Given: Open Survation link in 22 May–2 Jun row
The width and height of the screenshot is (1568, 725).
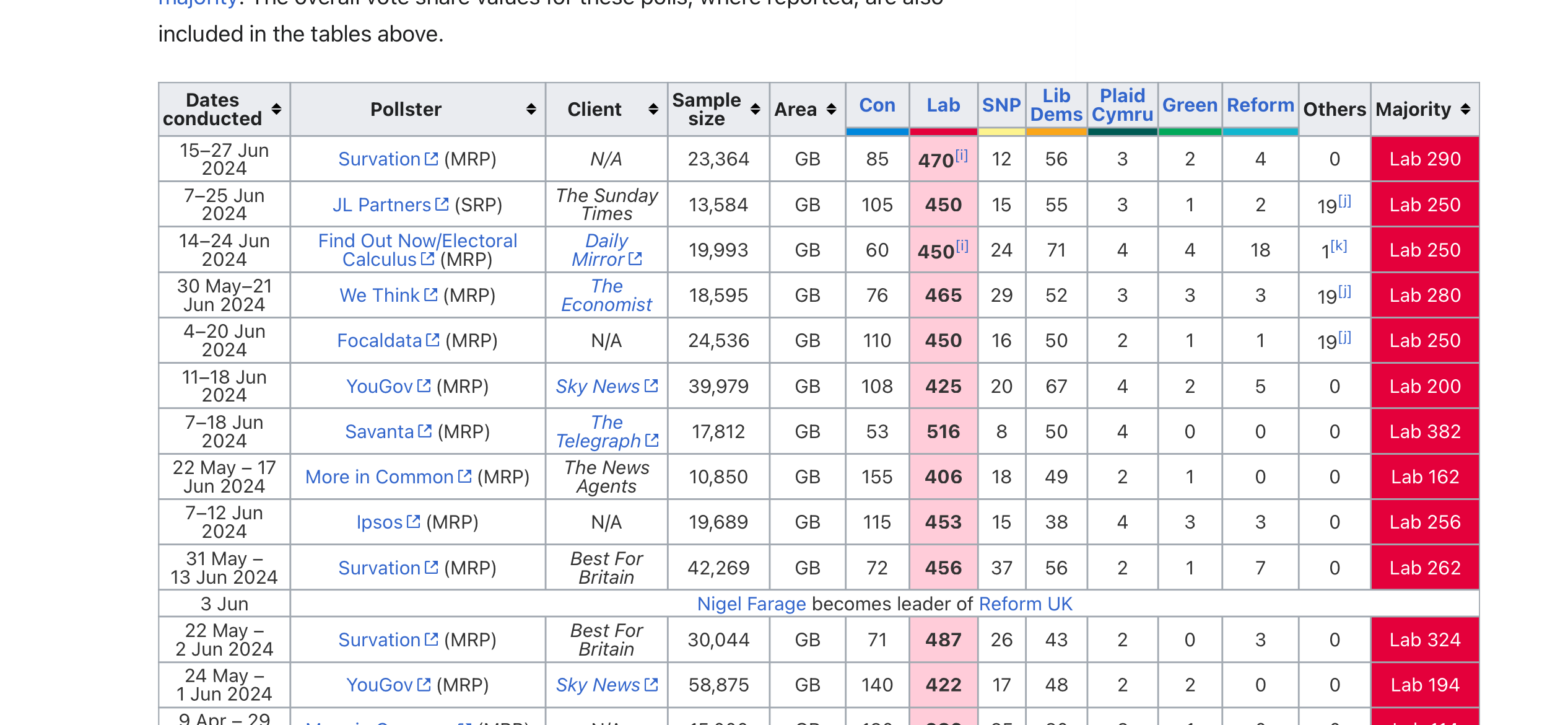Looking at the screenshot, I should click(388, 639).
